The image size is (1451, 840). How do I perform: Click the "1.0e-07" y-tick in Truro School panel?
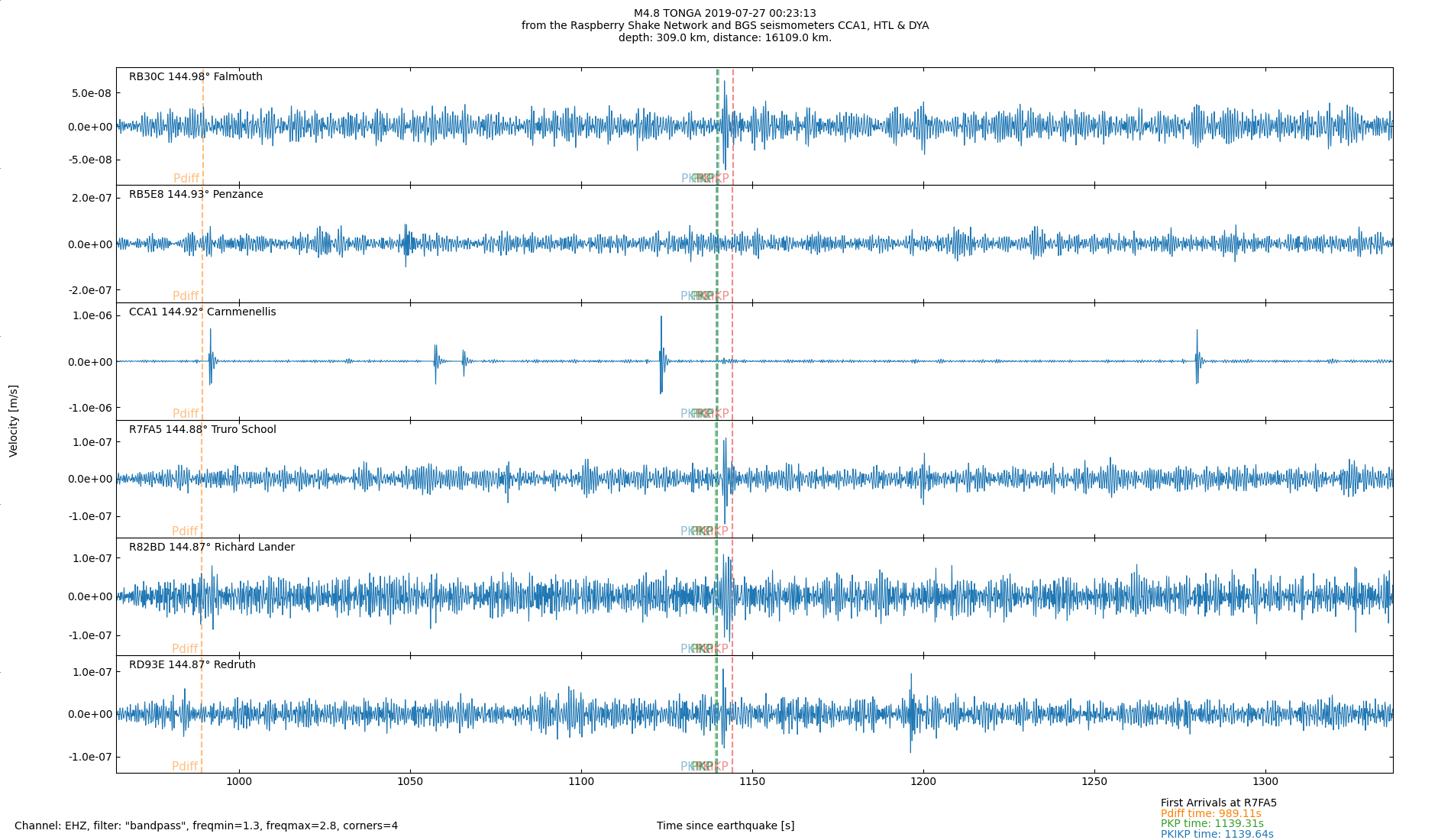92,442
